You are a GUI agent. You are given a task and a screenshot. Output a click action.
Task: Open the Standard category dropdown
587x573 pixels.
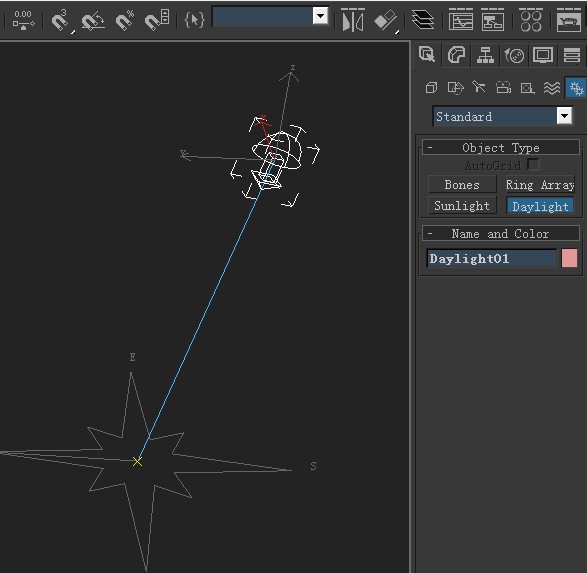coord(502,116)
